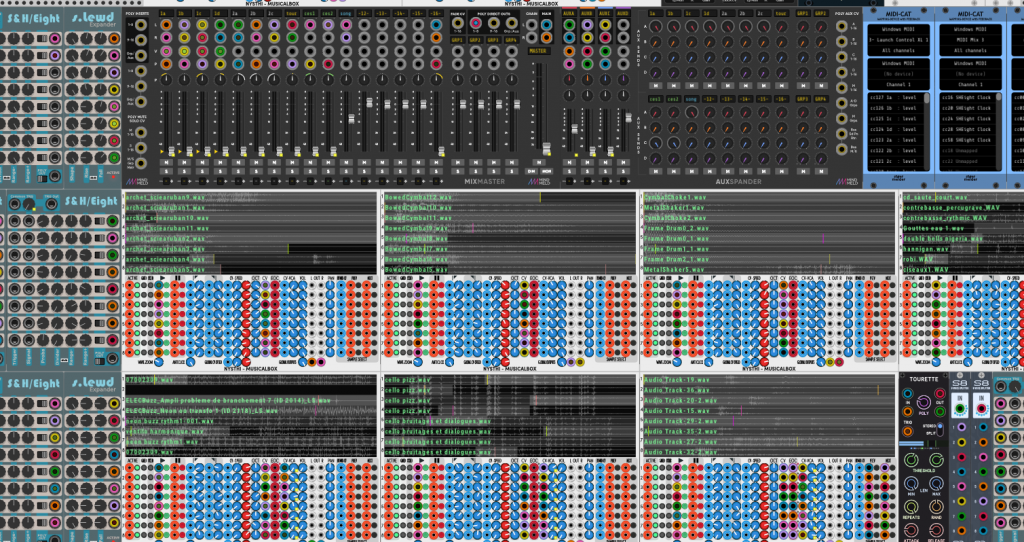Click AuxSpander send D knob for GRP2
This screenshot has width=1024, height=542.
(820, 72)
